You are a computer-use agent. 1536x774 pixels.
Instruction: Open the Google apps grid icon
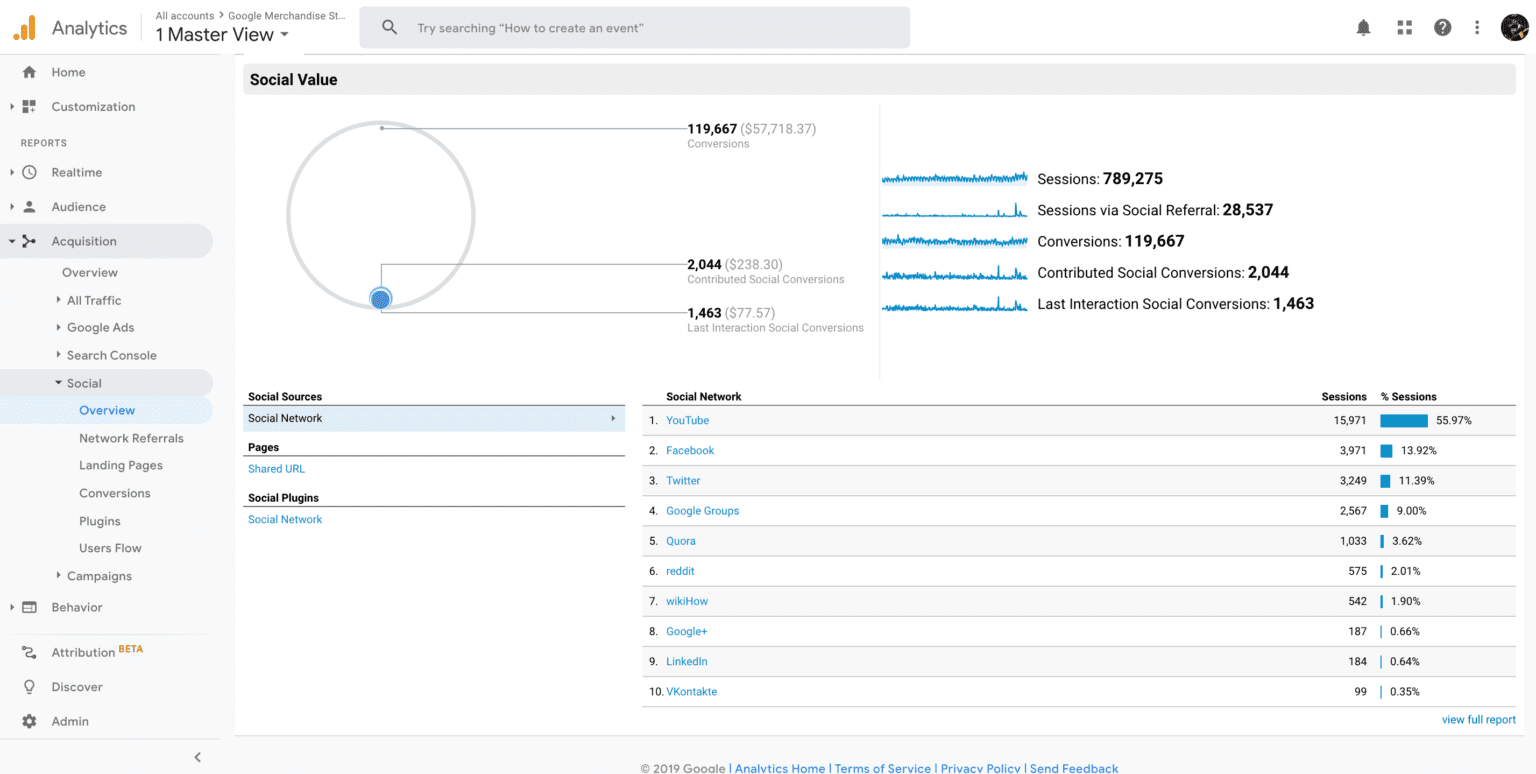(x=1404, y=28)
